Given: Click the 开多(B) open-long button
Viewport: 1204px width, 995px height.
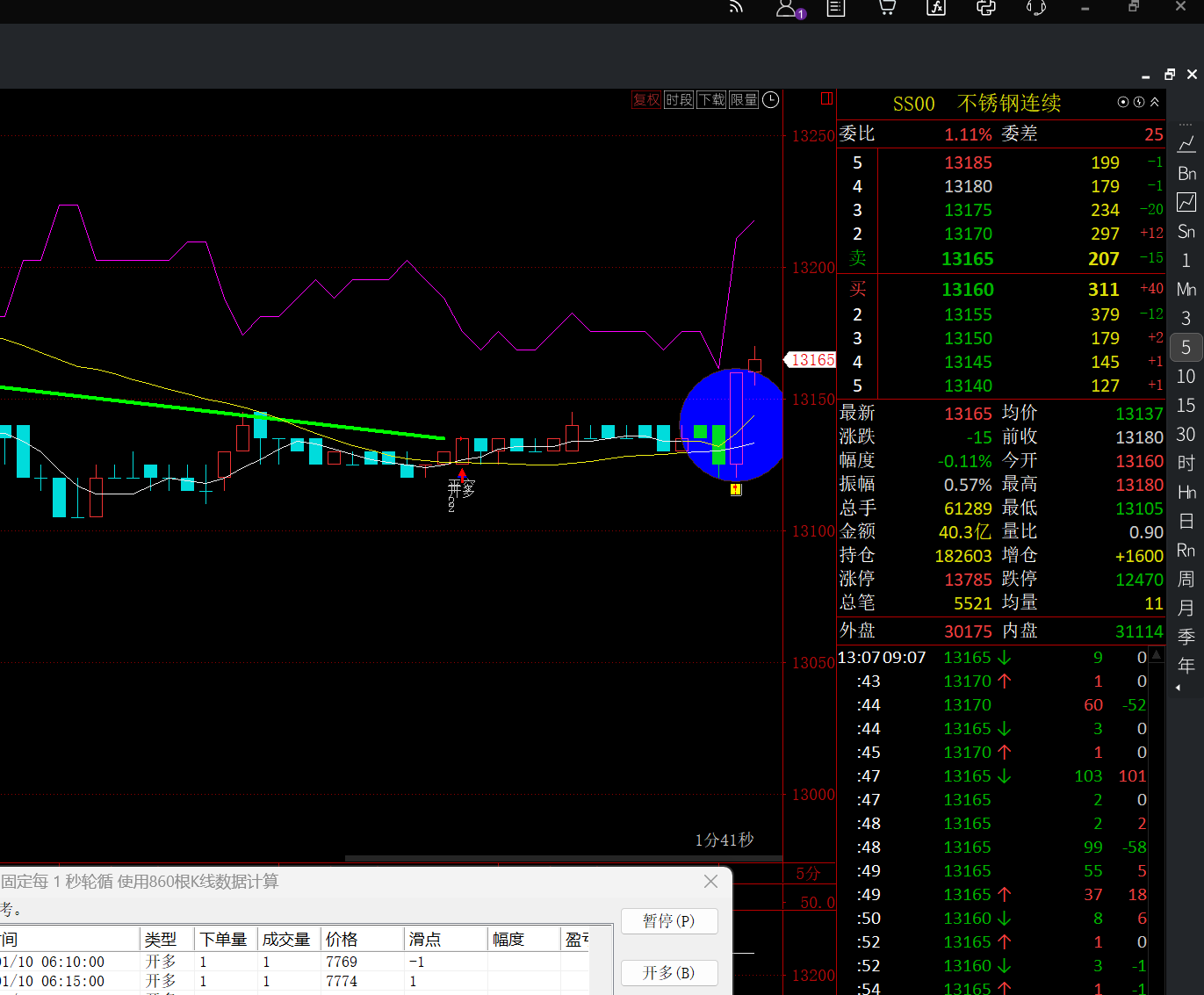Looking at the screenshot, I should [669, 972].
